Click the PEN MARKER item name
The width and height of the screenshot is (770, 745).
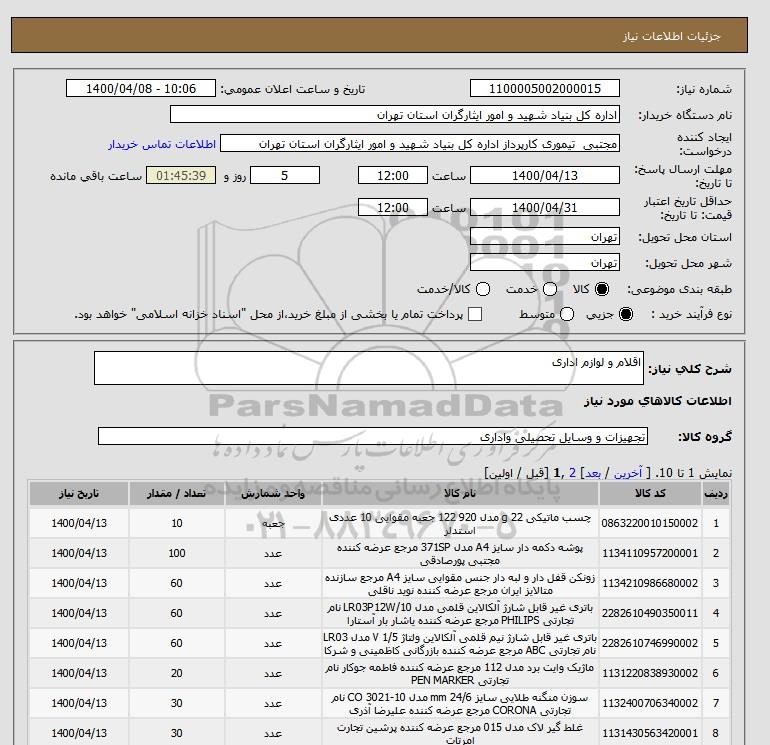[x=460, y=673]
